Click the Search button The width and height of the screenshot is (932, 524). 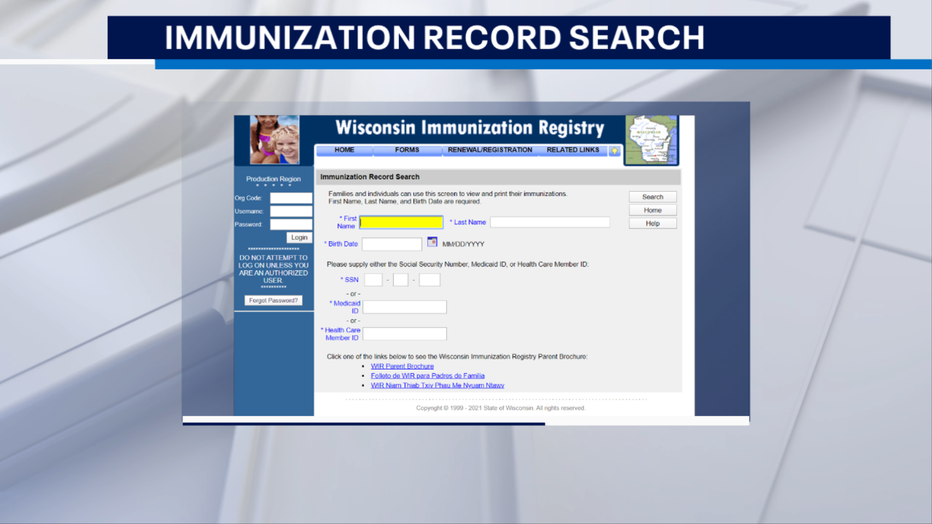pos(653,197)
